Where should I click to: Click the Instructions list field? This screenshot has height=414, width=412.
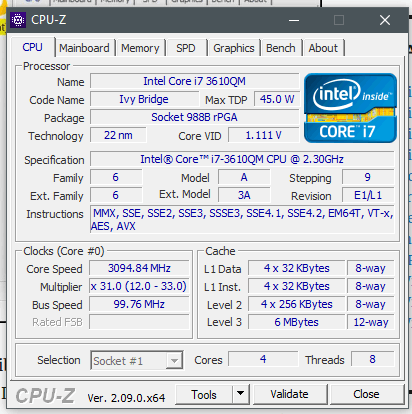click(242, 219)
